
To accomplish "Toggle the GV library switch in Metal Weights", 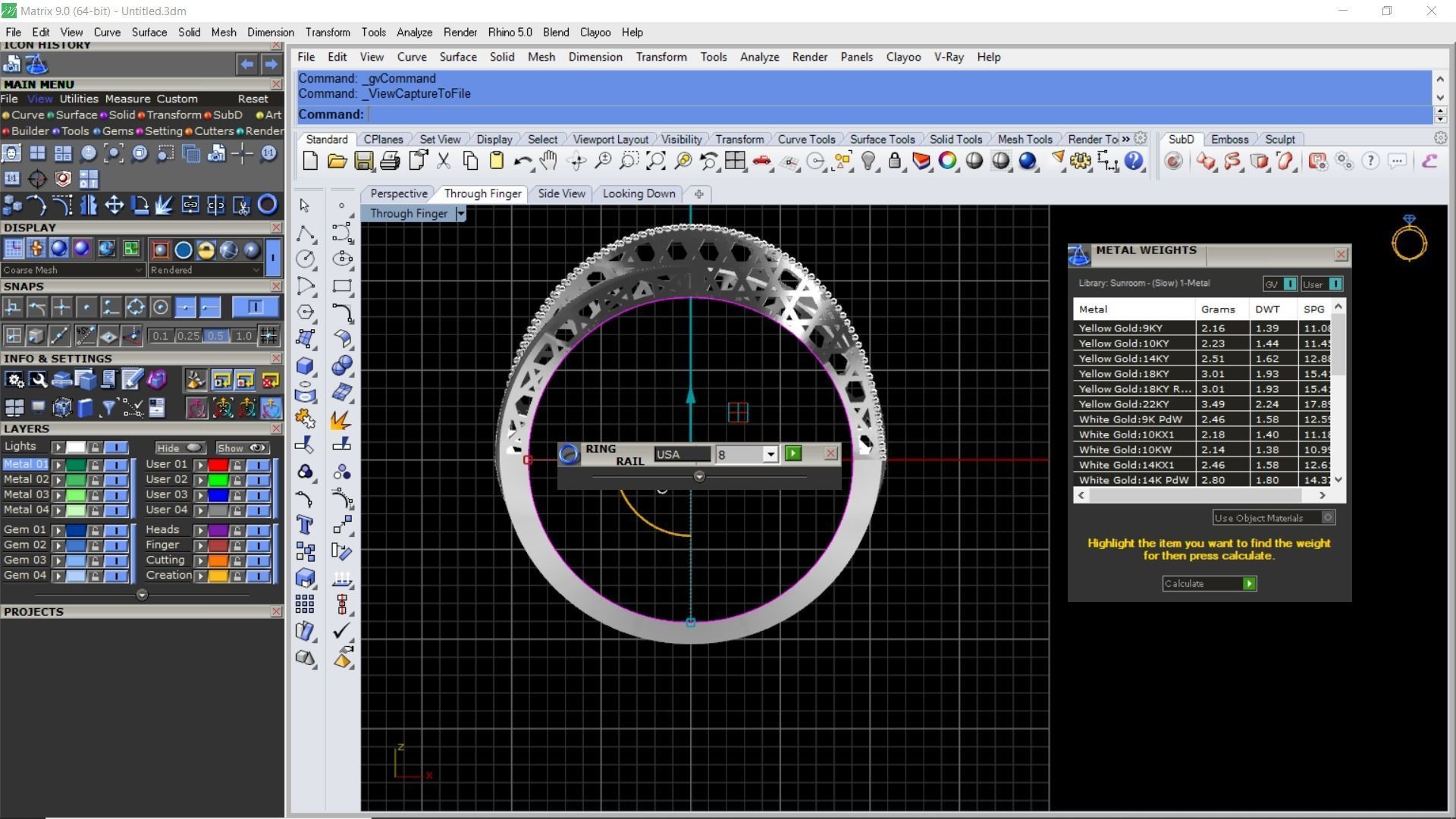I will point(1280,284).
